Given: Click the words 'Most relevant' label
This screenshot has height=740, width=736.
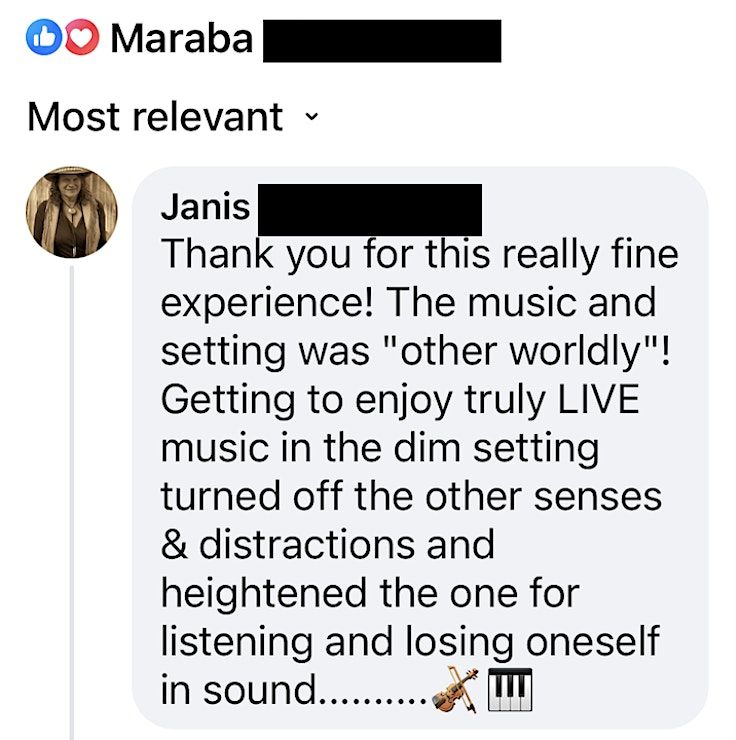Looking at the screenshot, I should (155, 117).
